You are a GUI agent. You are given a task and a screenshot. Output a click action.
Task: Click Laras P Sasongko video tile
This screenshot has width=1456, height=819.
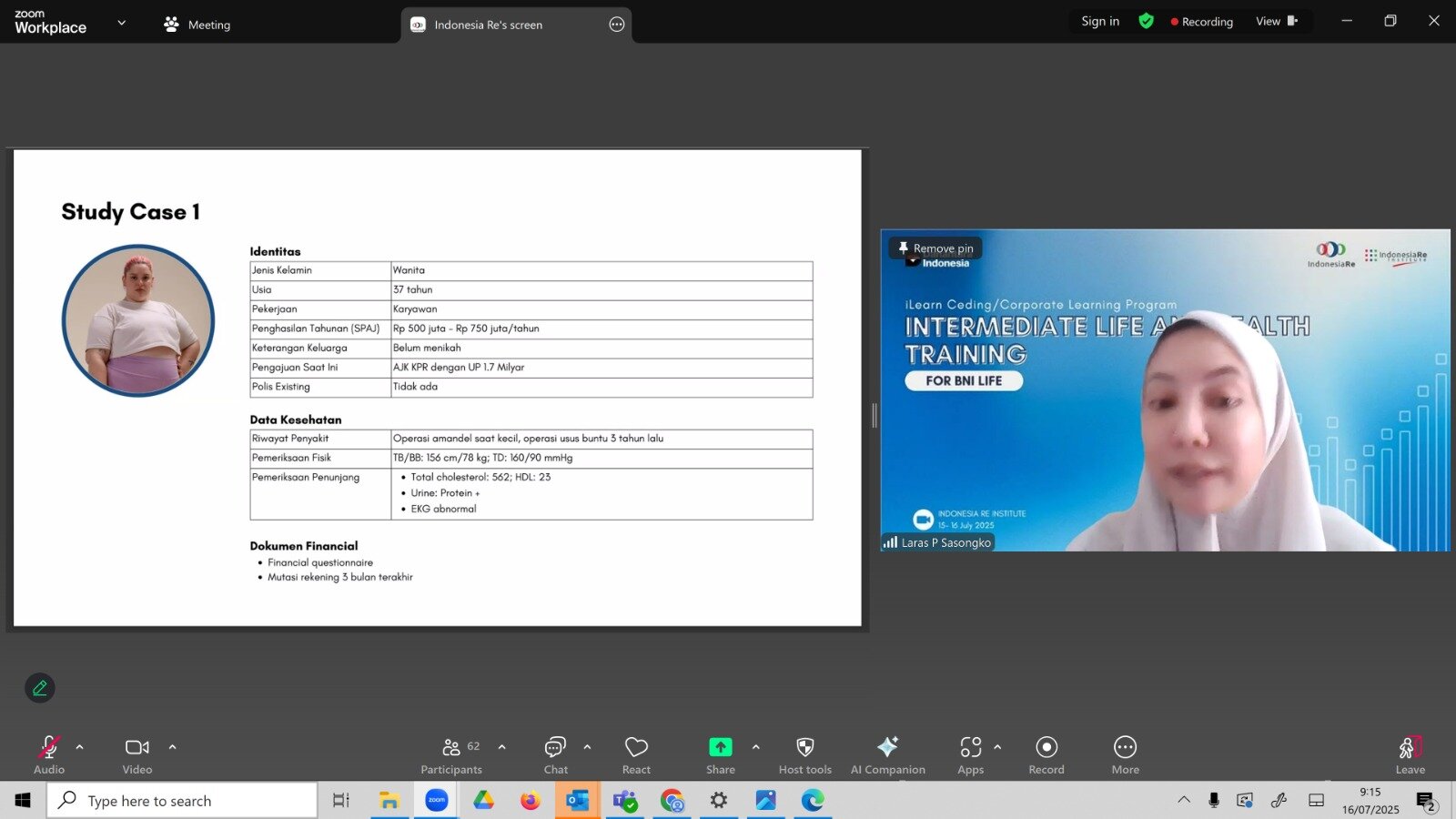coord(1166,390)
